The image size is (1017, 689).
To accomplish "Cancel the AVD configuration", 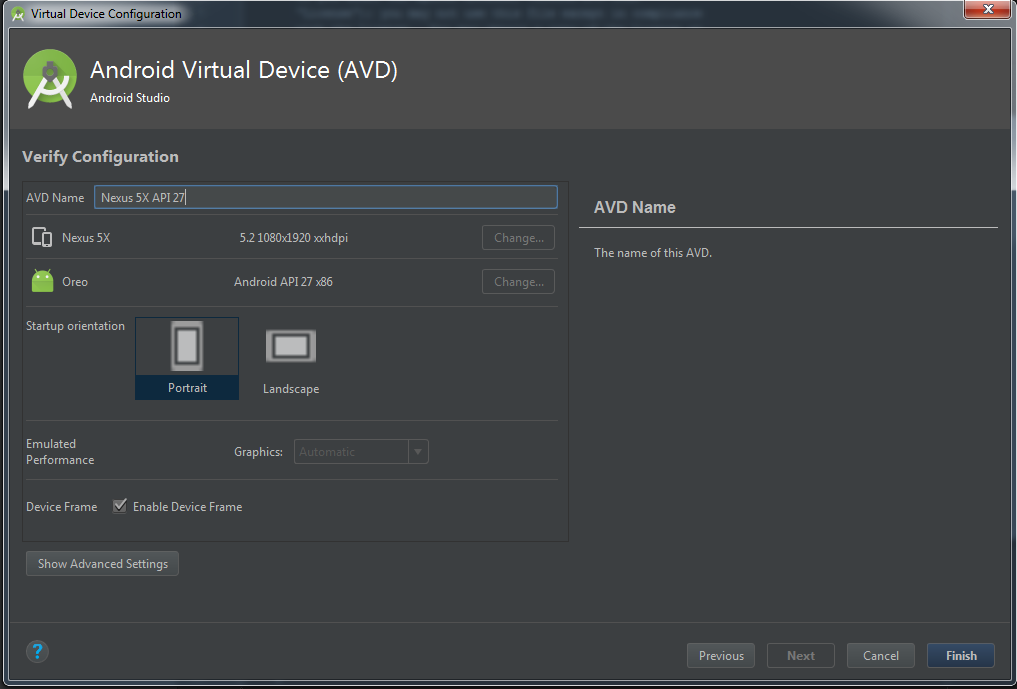I will [x=880, y=656].
